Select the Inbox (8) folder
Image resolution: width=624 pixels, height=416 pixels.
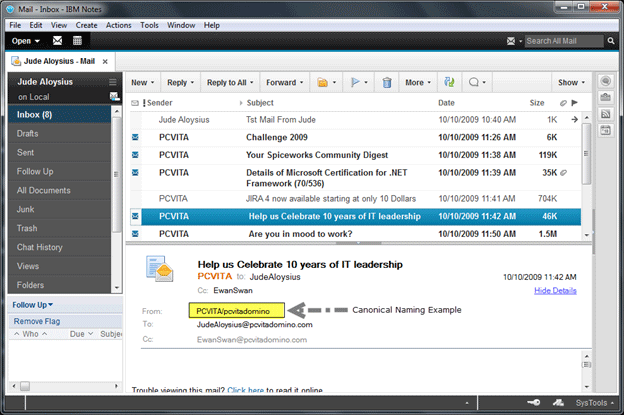60,115
